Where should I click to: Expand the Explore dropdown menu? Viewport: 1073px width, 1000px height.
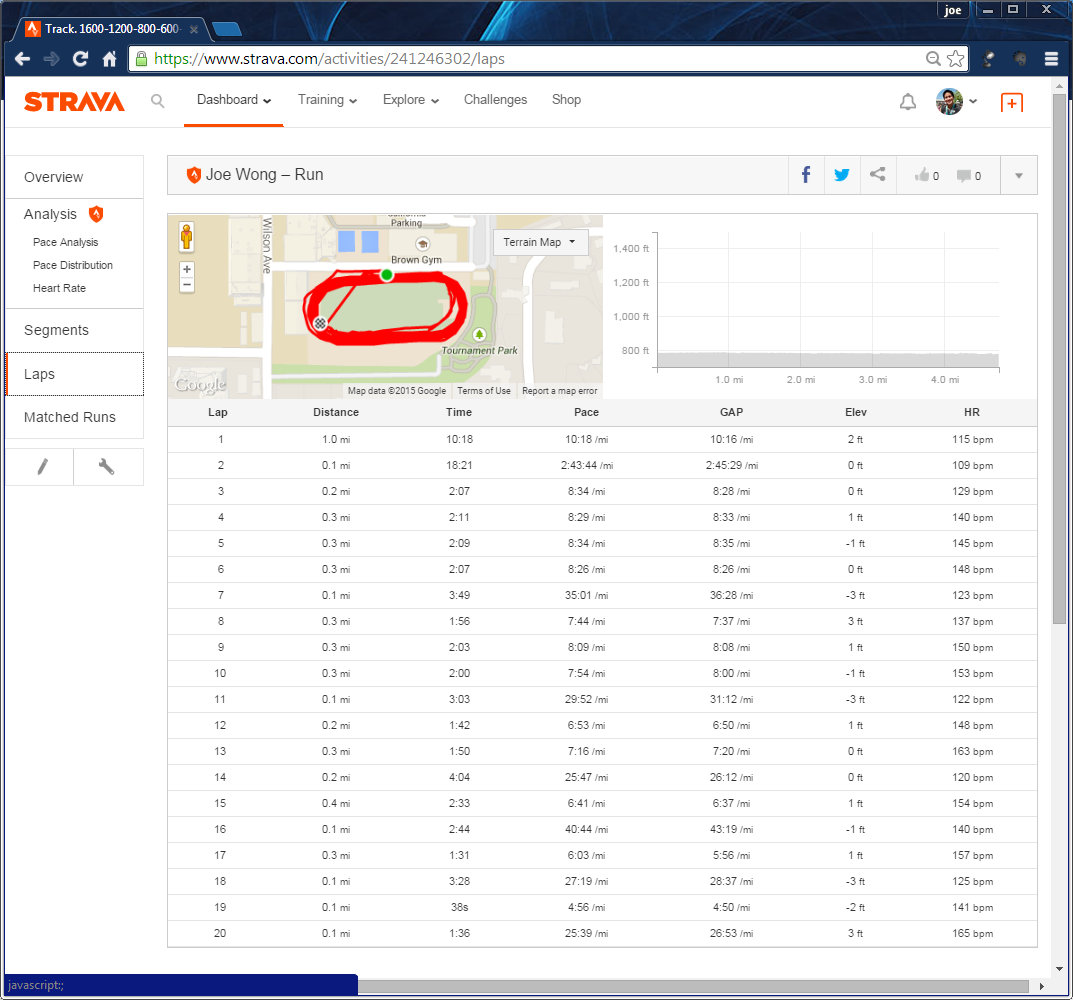click(x=410, y=100)
